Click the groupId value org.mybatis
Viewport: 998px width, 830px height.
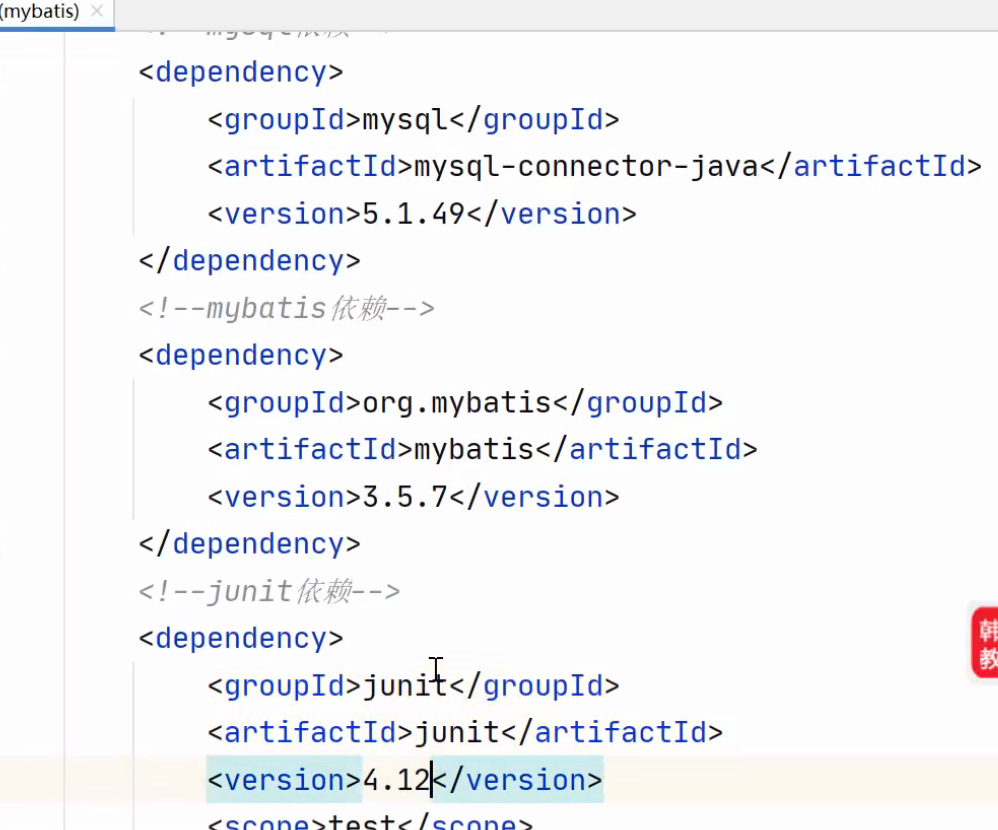(x=457, y=403)
